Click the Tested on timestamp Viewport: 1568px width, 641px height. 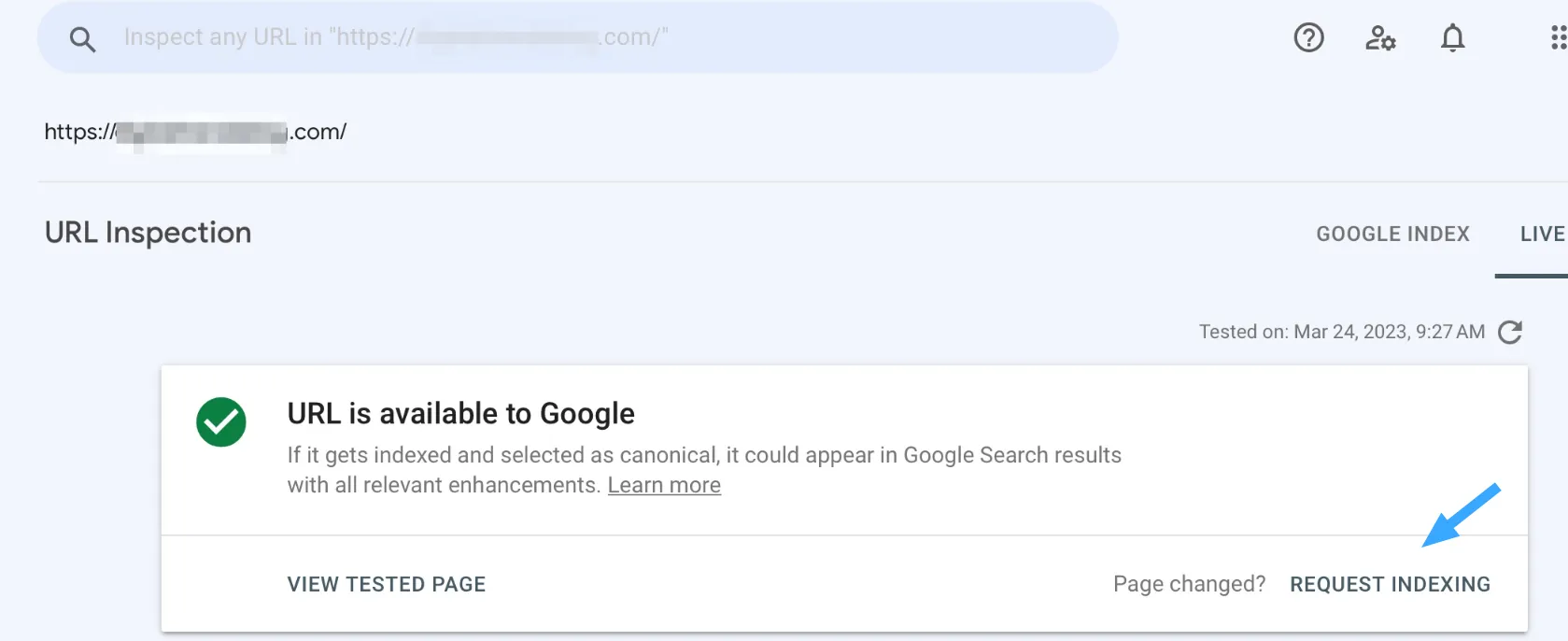tap(1341, 331)
